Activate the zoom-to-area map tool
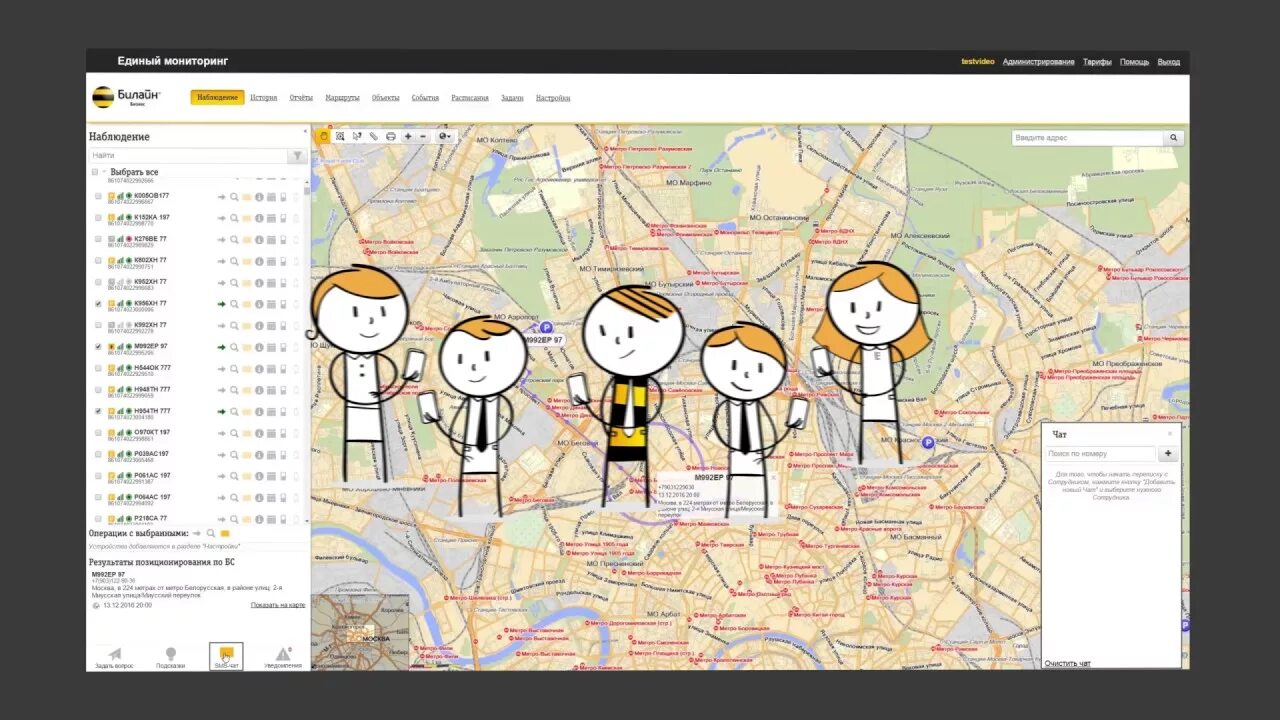This screenshot has height=720, width=1280. tap(340, 136)
